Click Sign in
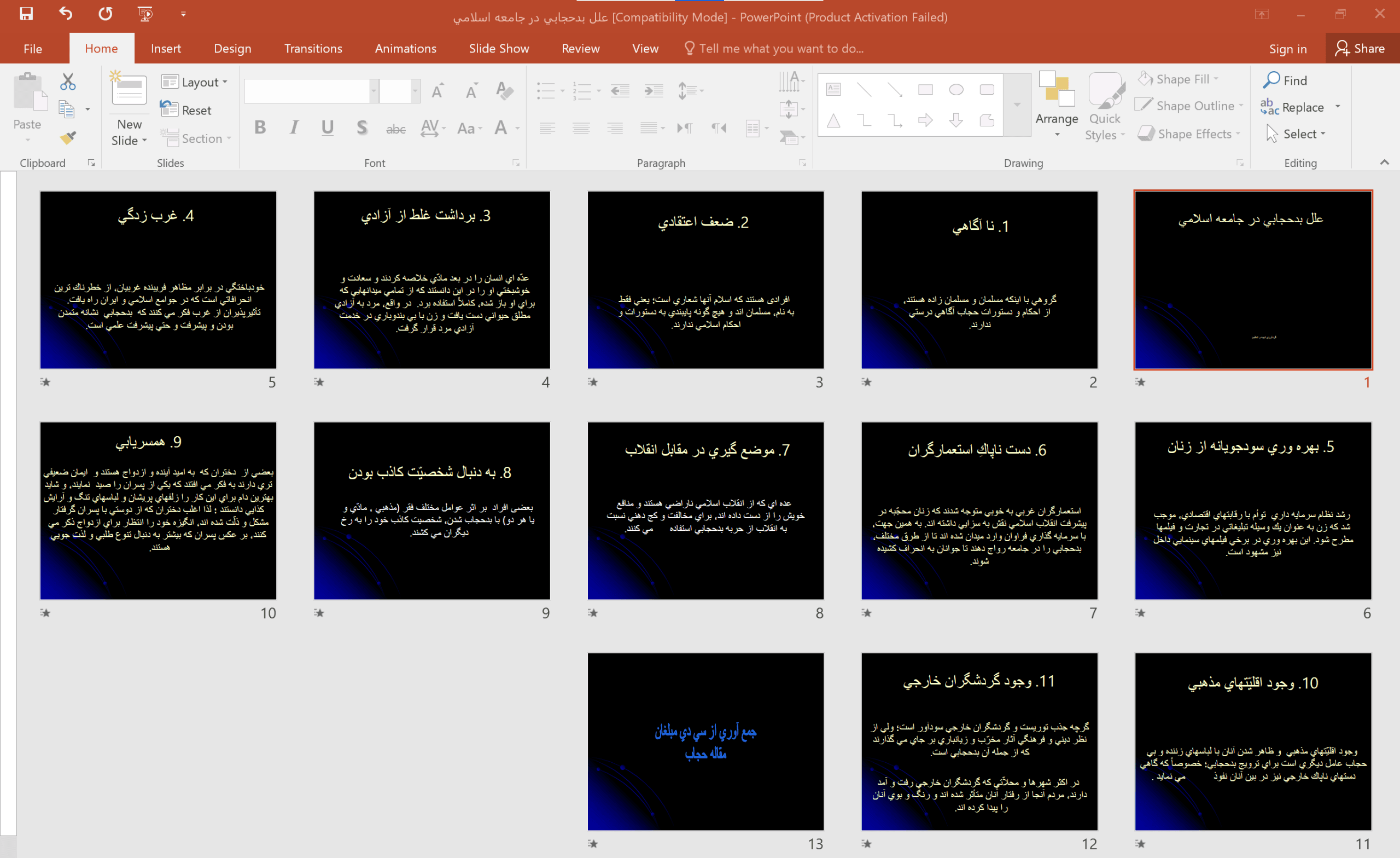This screenshot has height=858, width=1400. click(x=1287, y=49)
